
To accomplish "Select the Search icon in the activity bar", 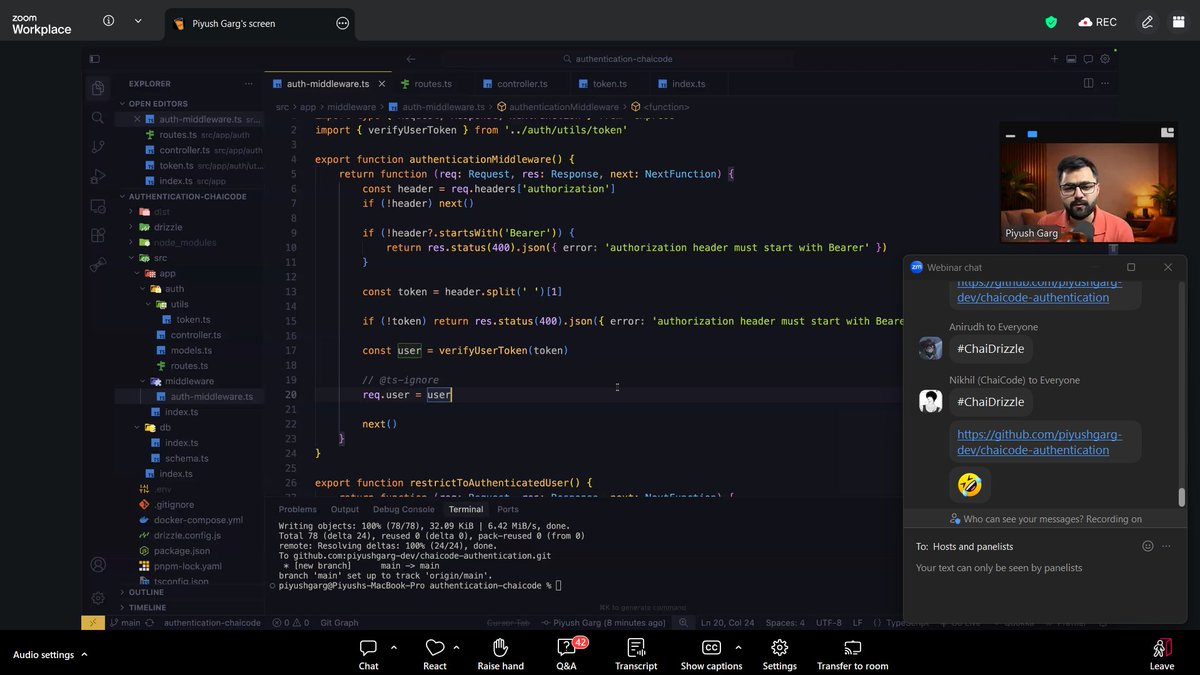I will (97, 117).
